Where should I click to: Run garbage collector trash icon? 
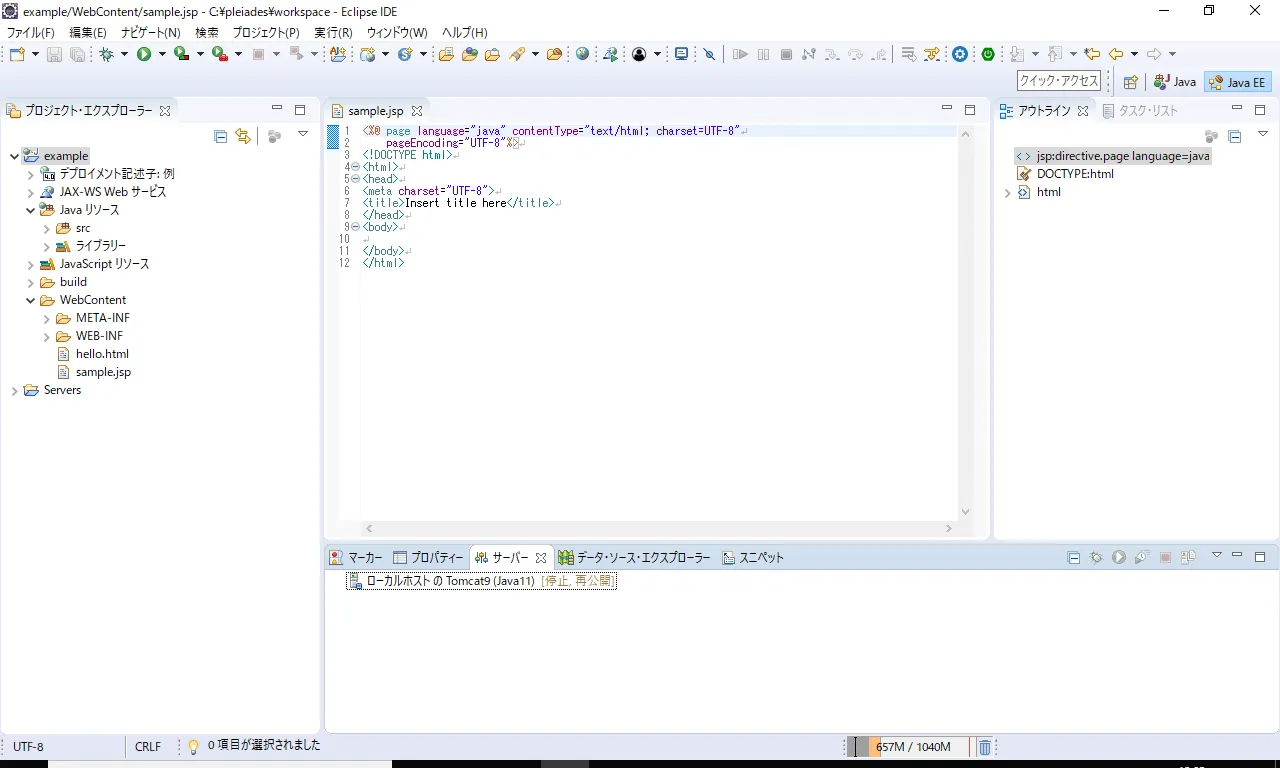coord(984,747)
